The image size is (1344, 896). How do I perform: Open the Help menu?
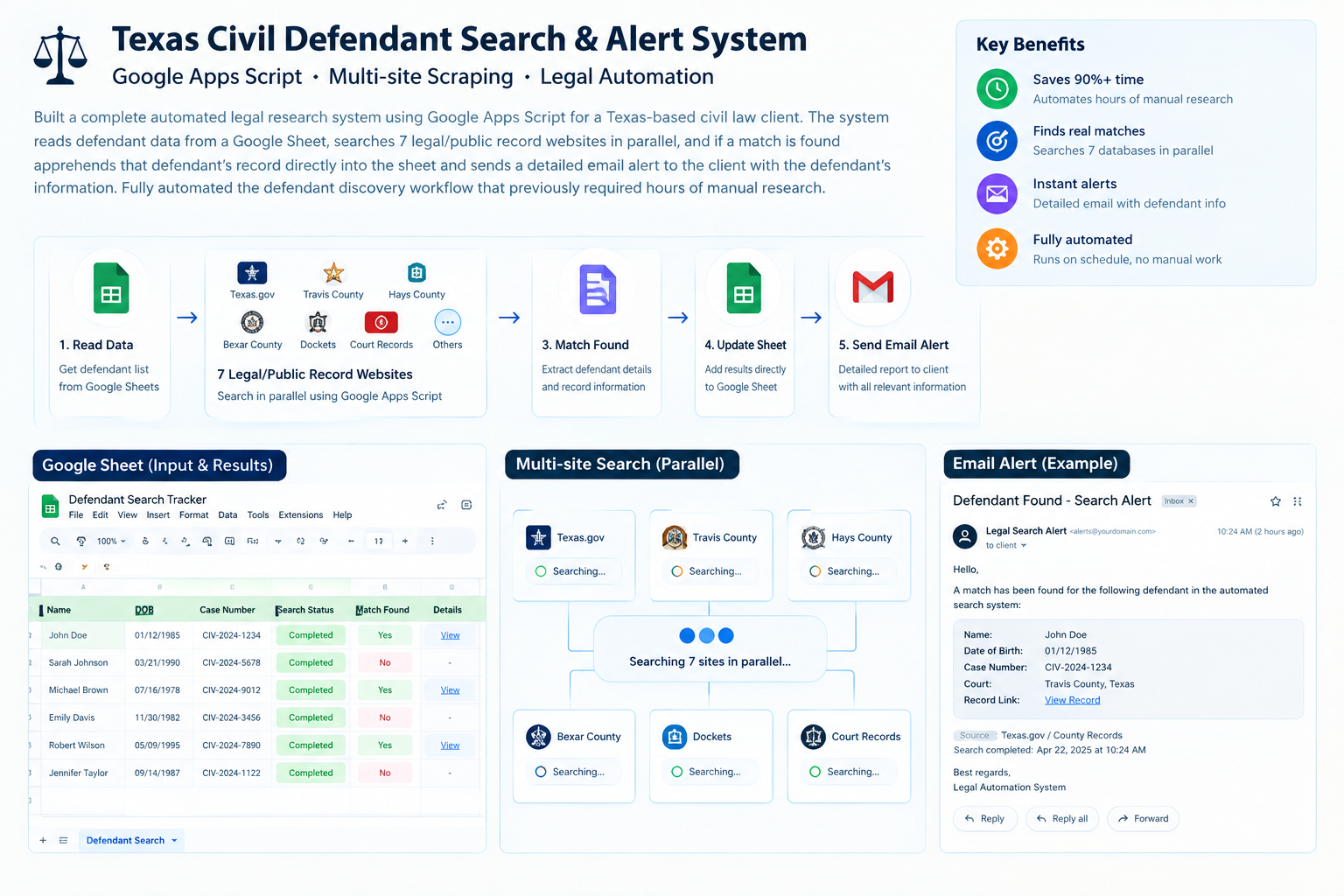point(342,515)
